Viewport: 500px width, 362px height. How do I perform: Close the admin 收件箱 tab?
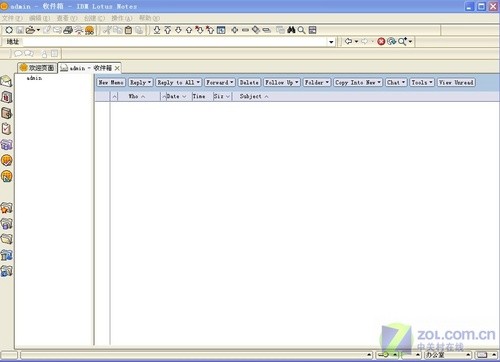(x=117, y=68)
